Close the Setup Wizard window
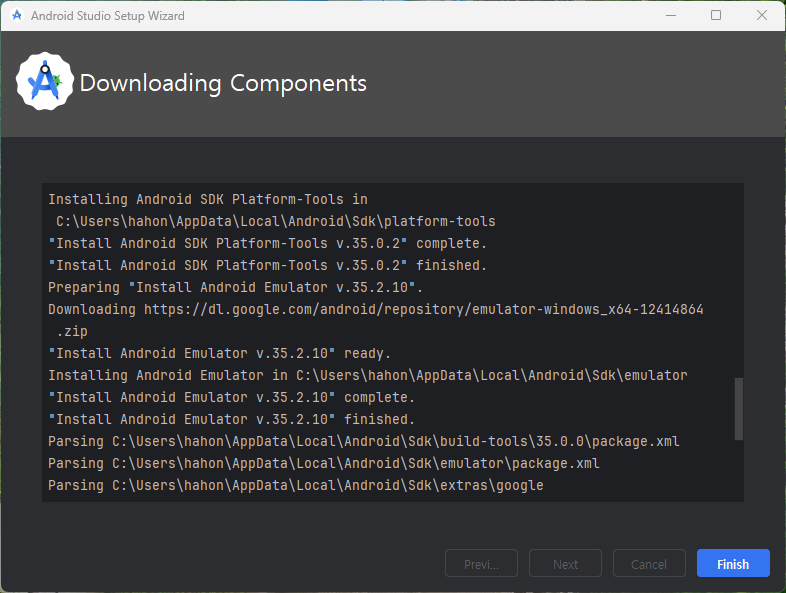The width and height of the screenshot is (786, 593). tap(761, 16)
